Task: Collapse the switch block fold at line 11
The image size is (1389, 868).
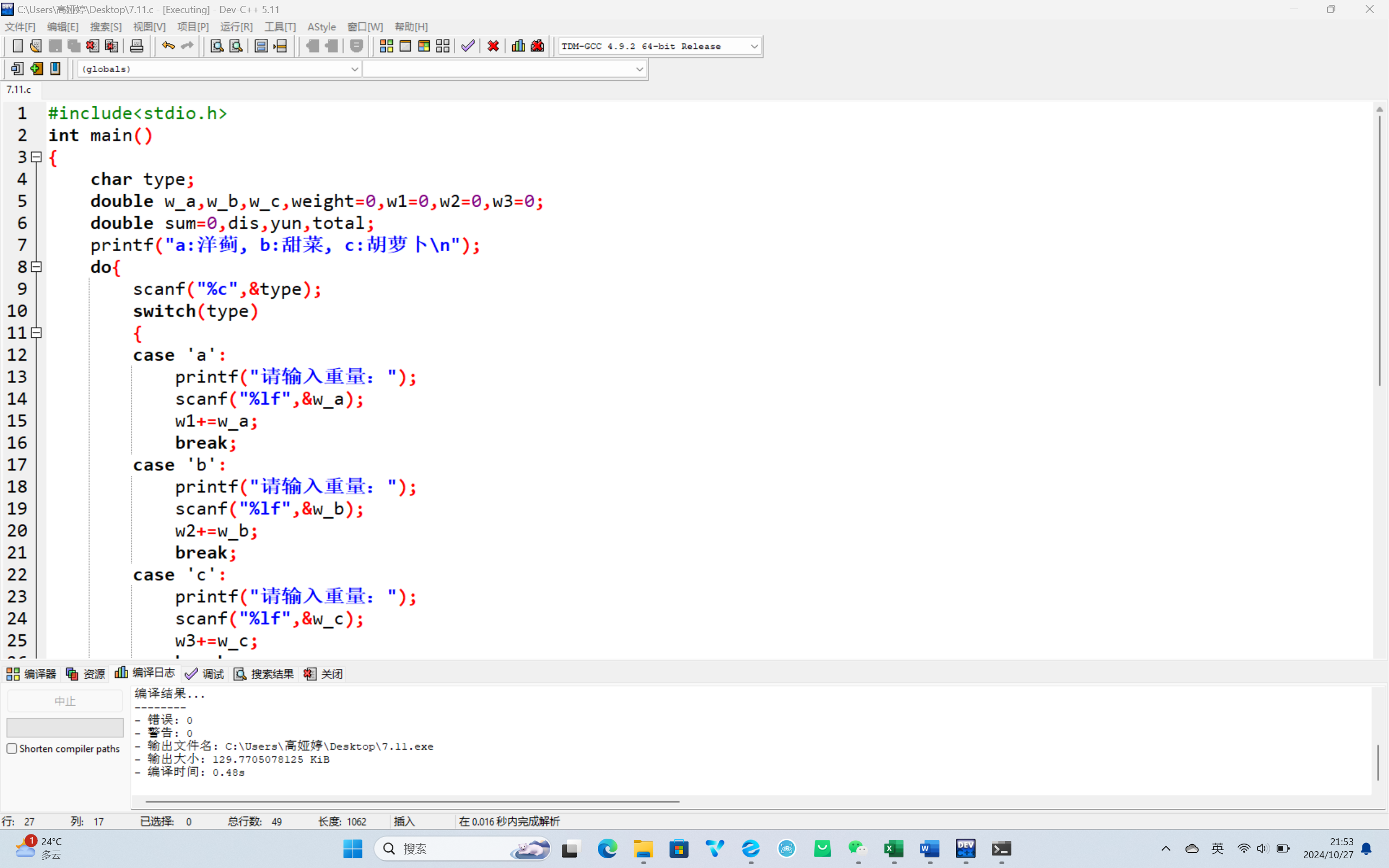Action: [x=36, y=333]
